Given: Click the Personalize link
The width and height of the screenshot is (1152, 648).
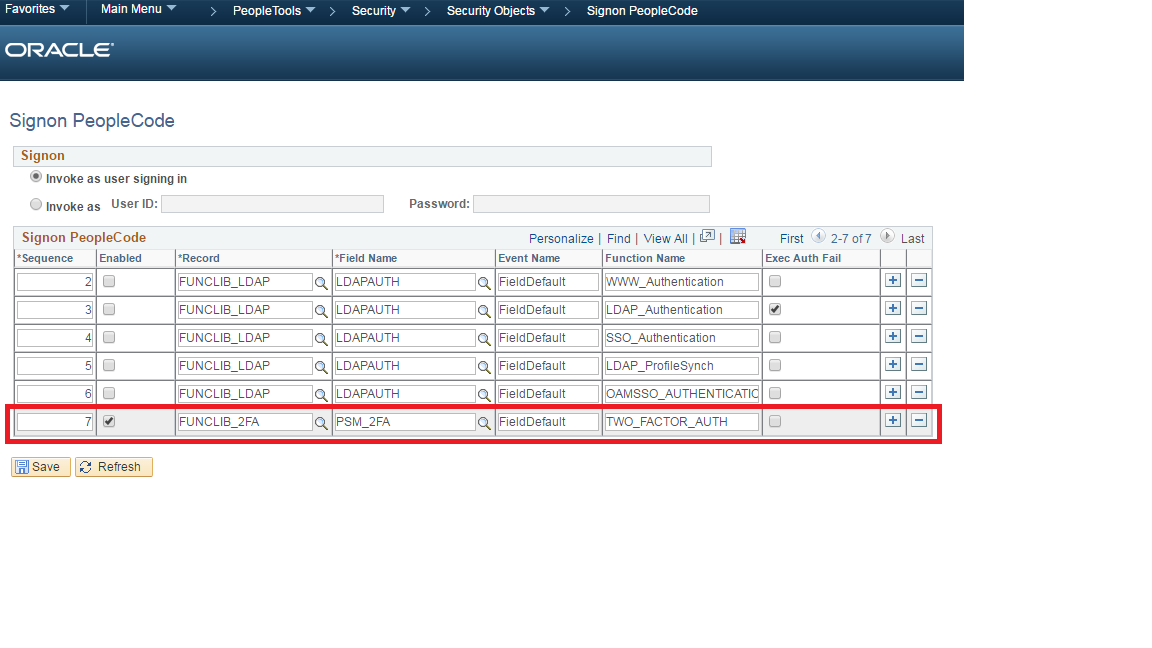Looking at the screenshot, I should pyautogui.click(x=561, y=239).
